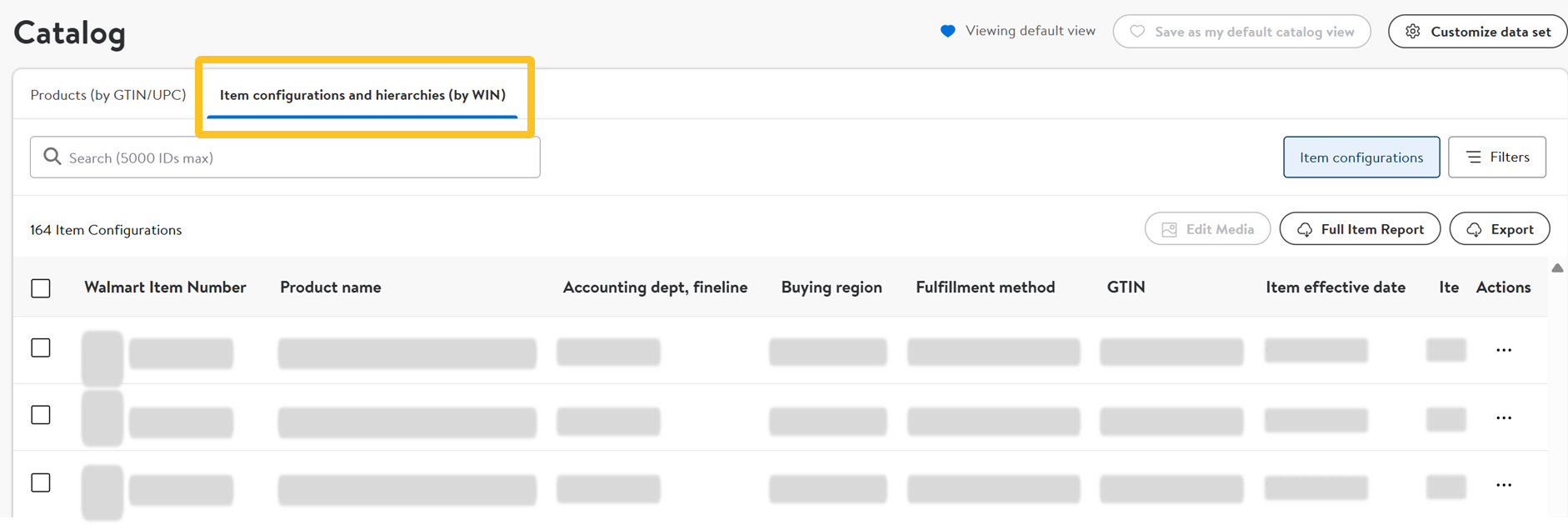The height and width of the screenshot is (525, 1568).
Task: Select Item configurations and hierarchies tab
Action: (362, 95)
